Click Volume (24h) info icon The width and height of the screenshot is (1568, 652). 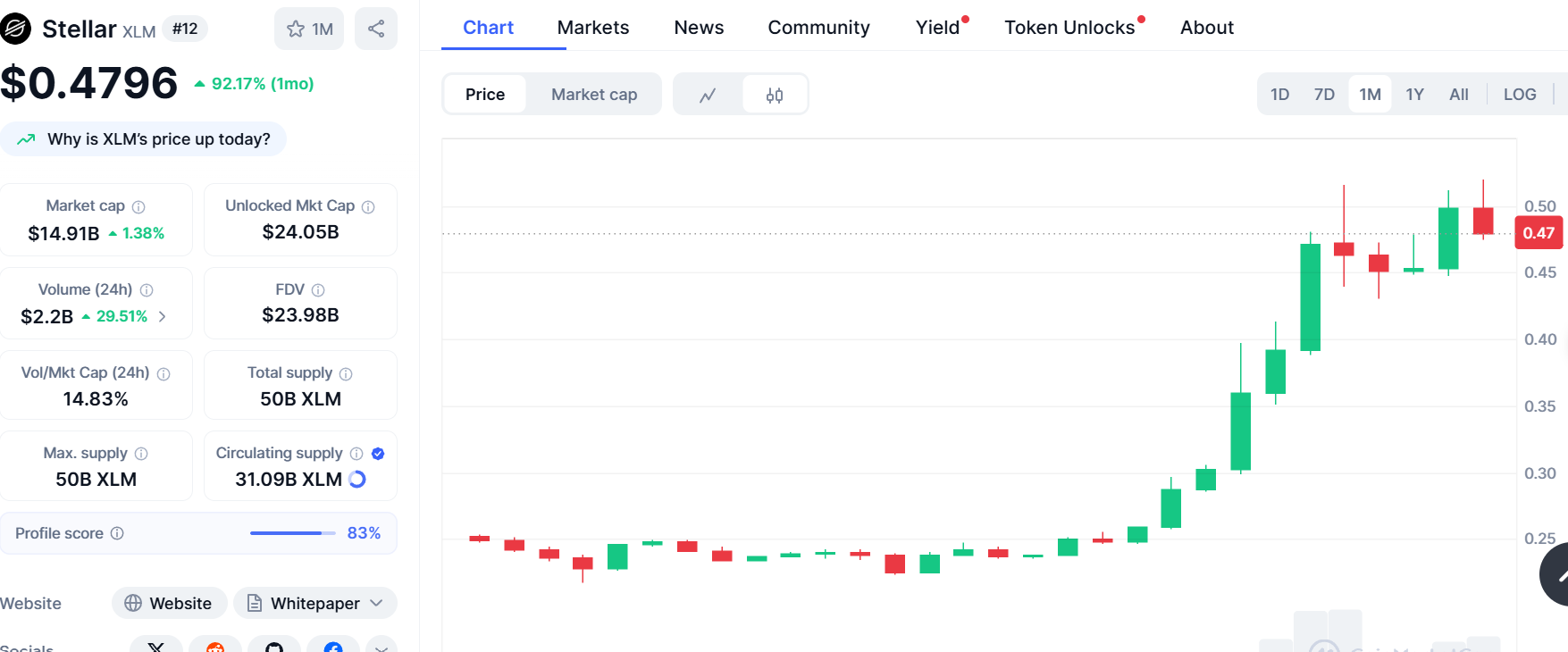[147, 290]
